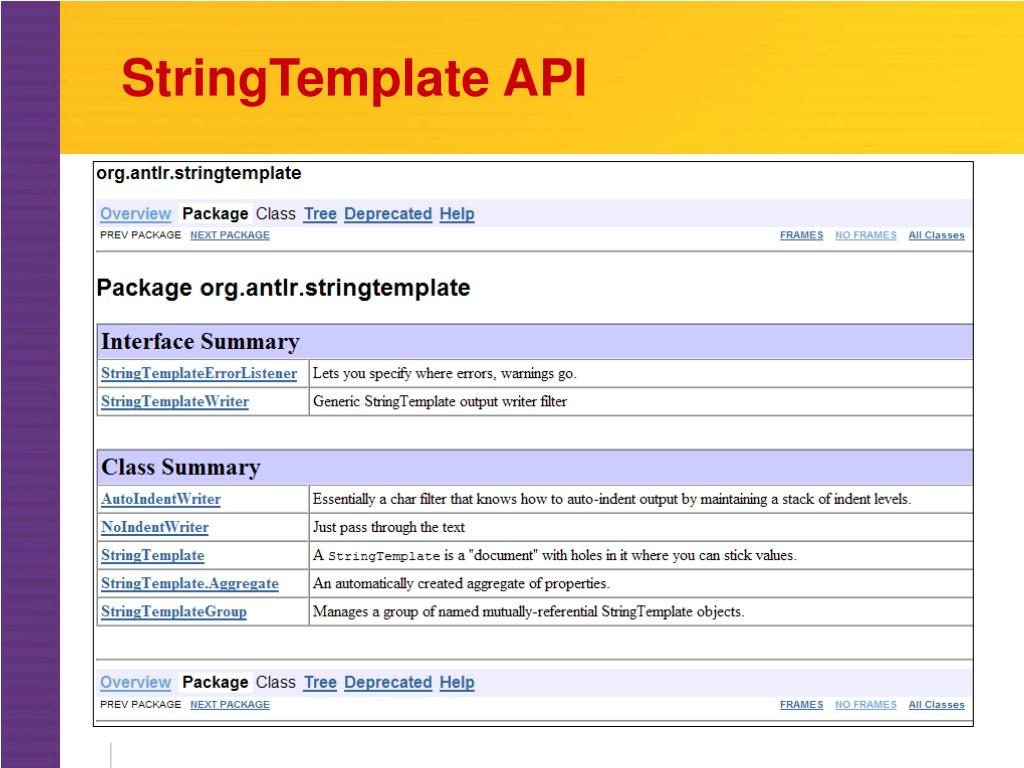Select the top Class navigation item
The width and height of the screenshot is (1024, 768).
point(276,214)
